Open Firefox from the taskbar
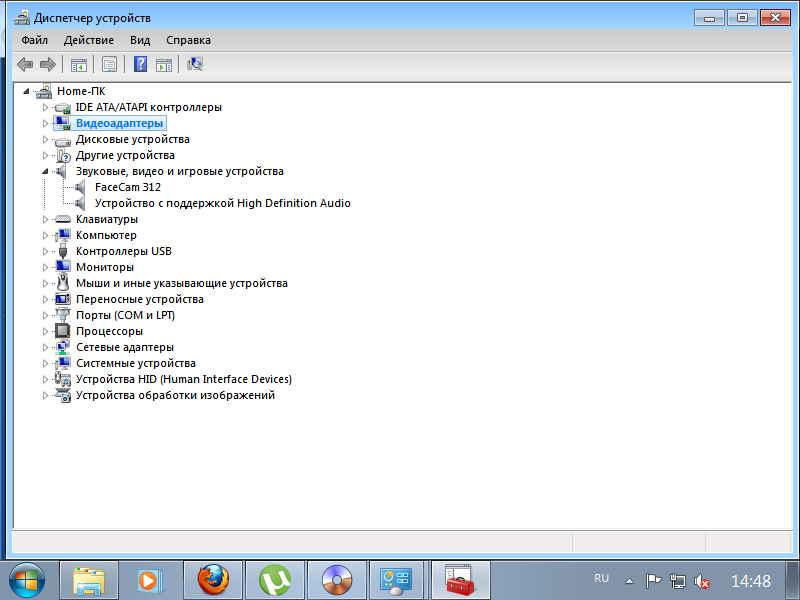This screenshot has width=800, height=600. point(213,580)
